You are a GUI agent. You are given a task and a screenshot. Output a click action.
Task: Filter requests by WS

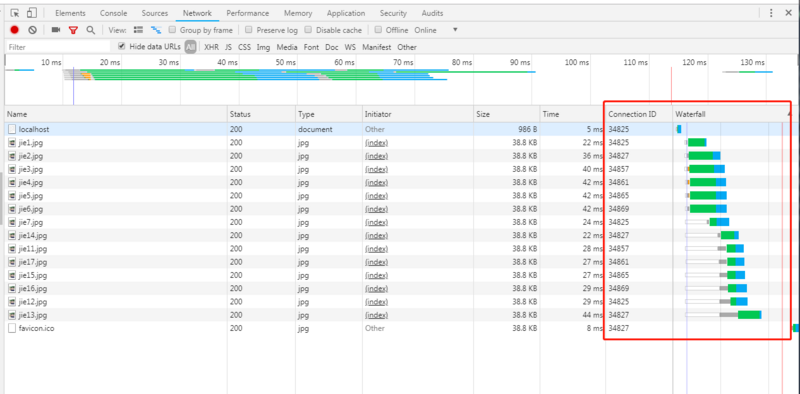coord(350,47)
